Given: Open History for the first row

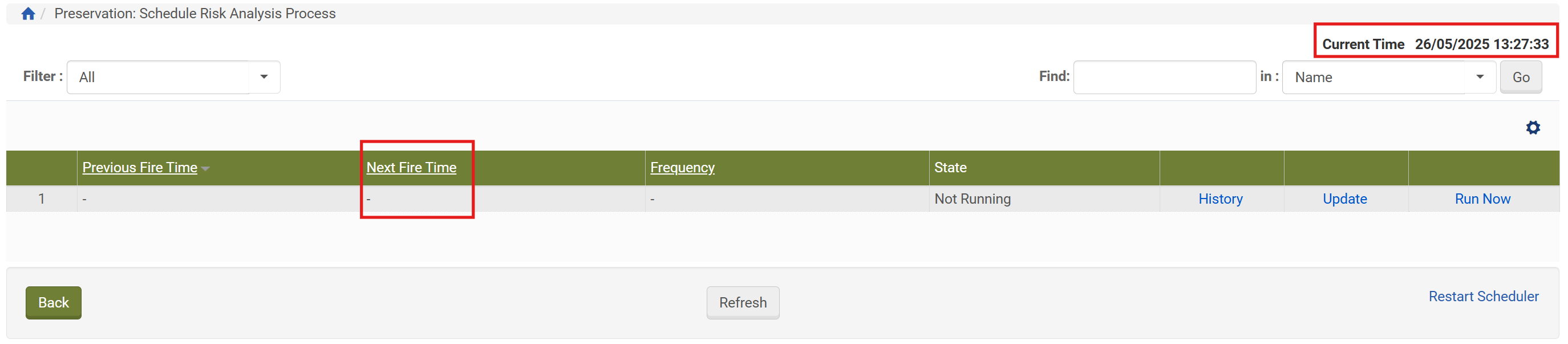Looking at the screenshot, I should (1220, 199).
